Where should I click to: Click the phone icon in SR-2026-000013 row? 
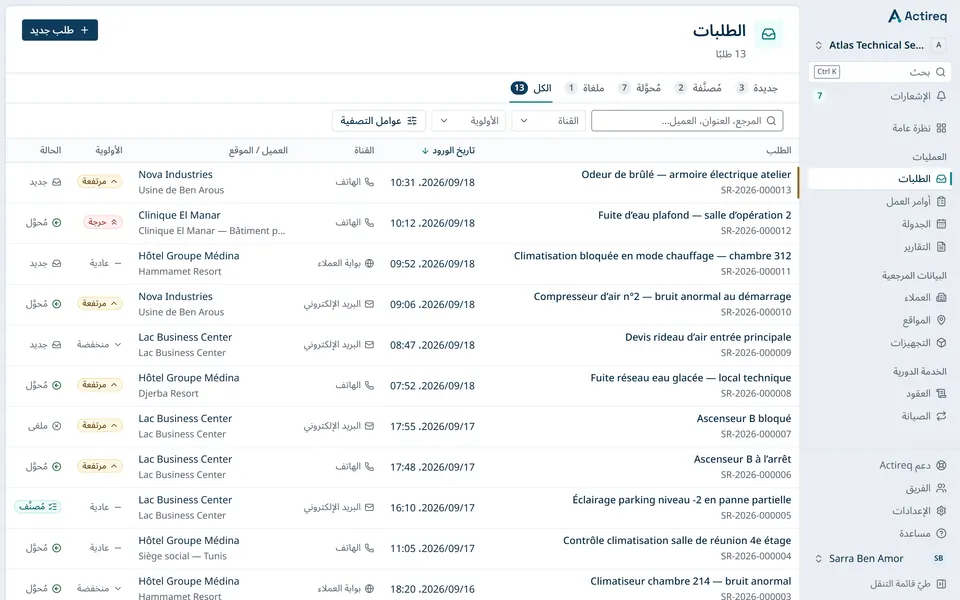(369, 182)
